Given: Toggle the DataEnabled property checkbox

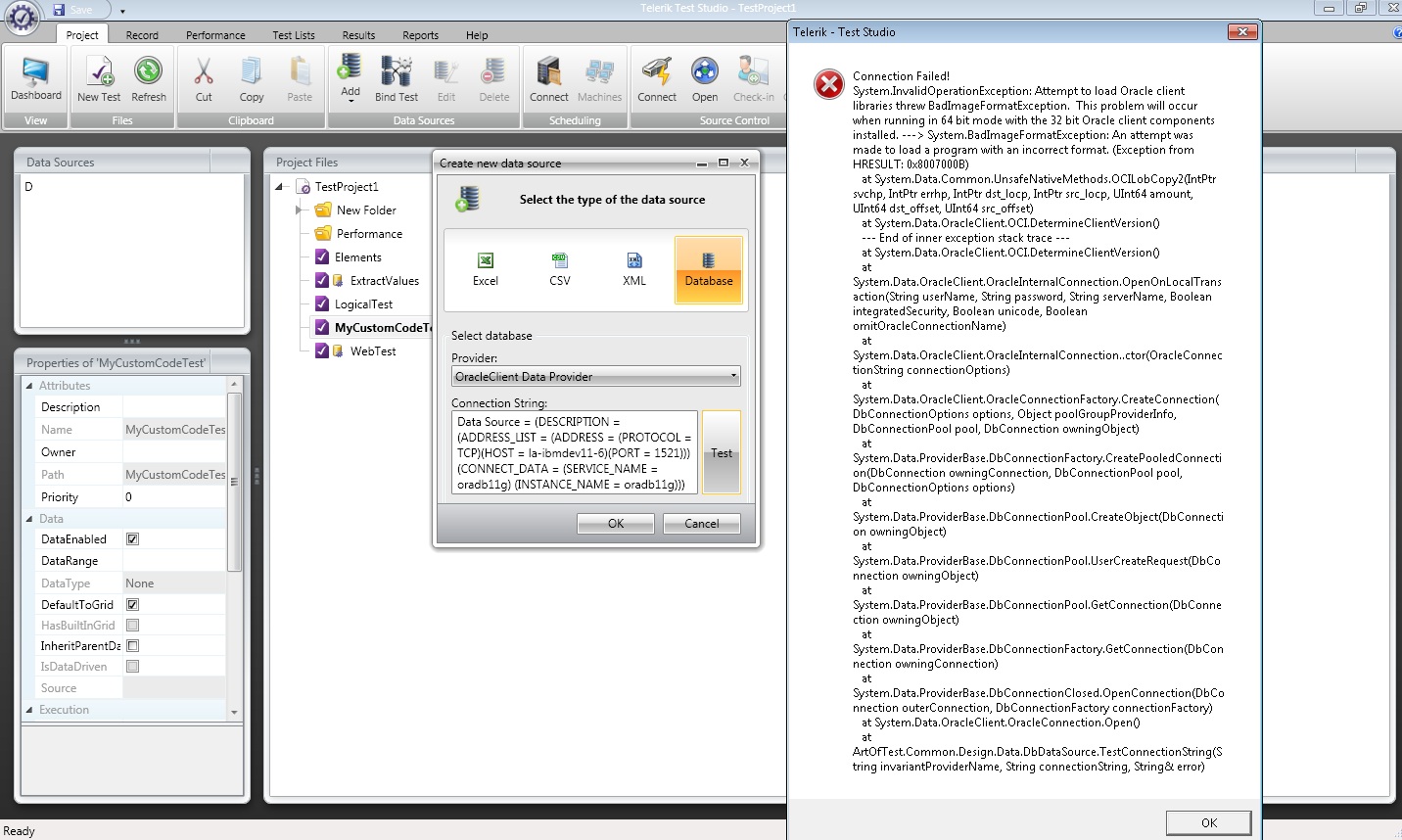Looking at the screenshot, I should pos(132,538).
